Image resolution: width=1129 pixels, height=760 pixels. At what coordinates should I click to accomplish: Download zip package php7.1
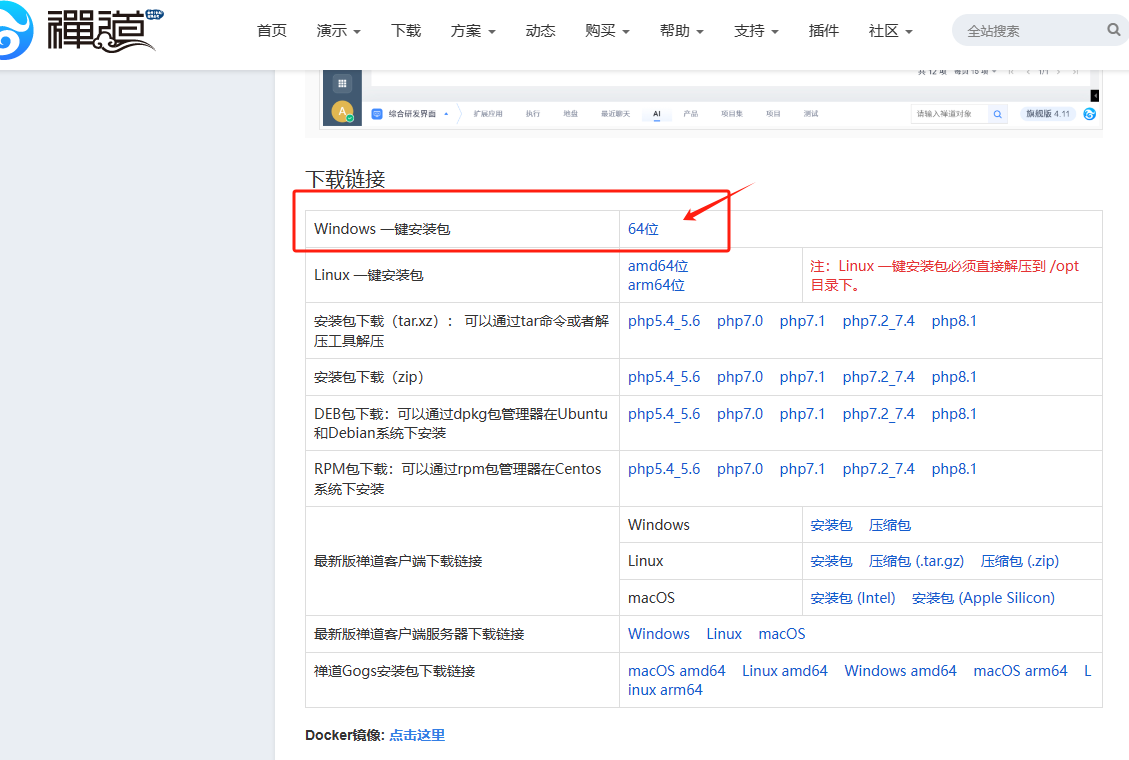[802, 377]
